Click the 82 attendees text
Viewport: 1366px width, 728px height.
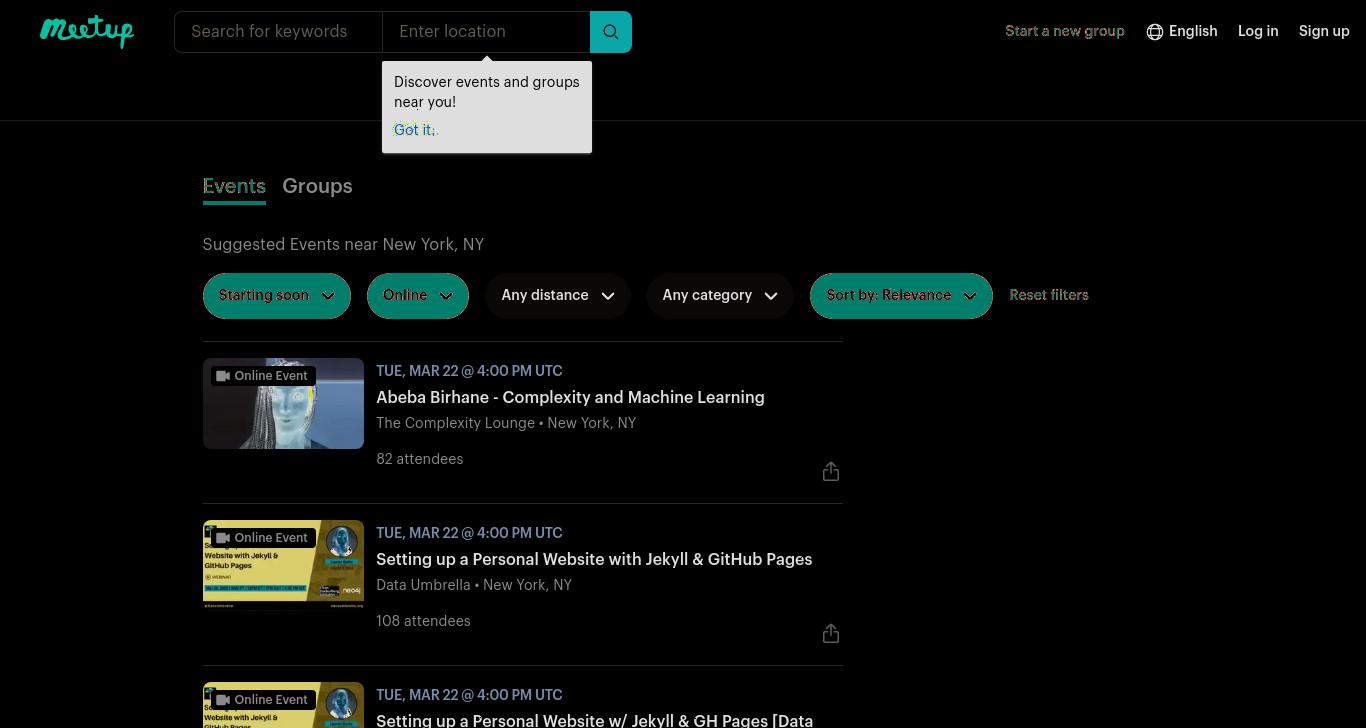(420, 459)
